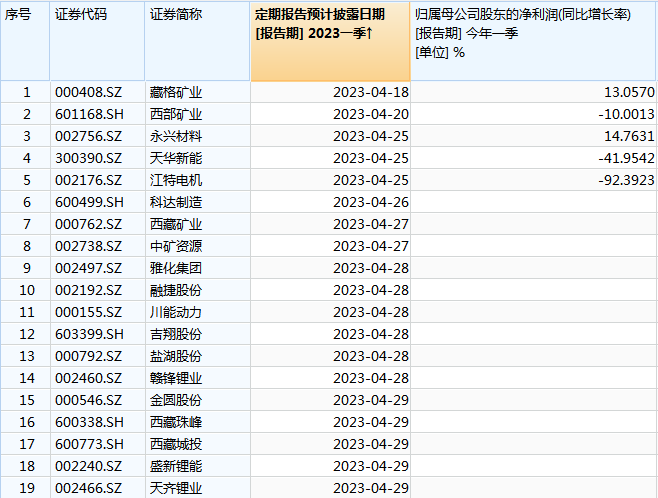This screenshot has width=658, height=498.
Task: Click security name 藏格矿业
Action: (x=176, y=92)
